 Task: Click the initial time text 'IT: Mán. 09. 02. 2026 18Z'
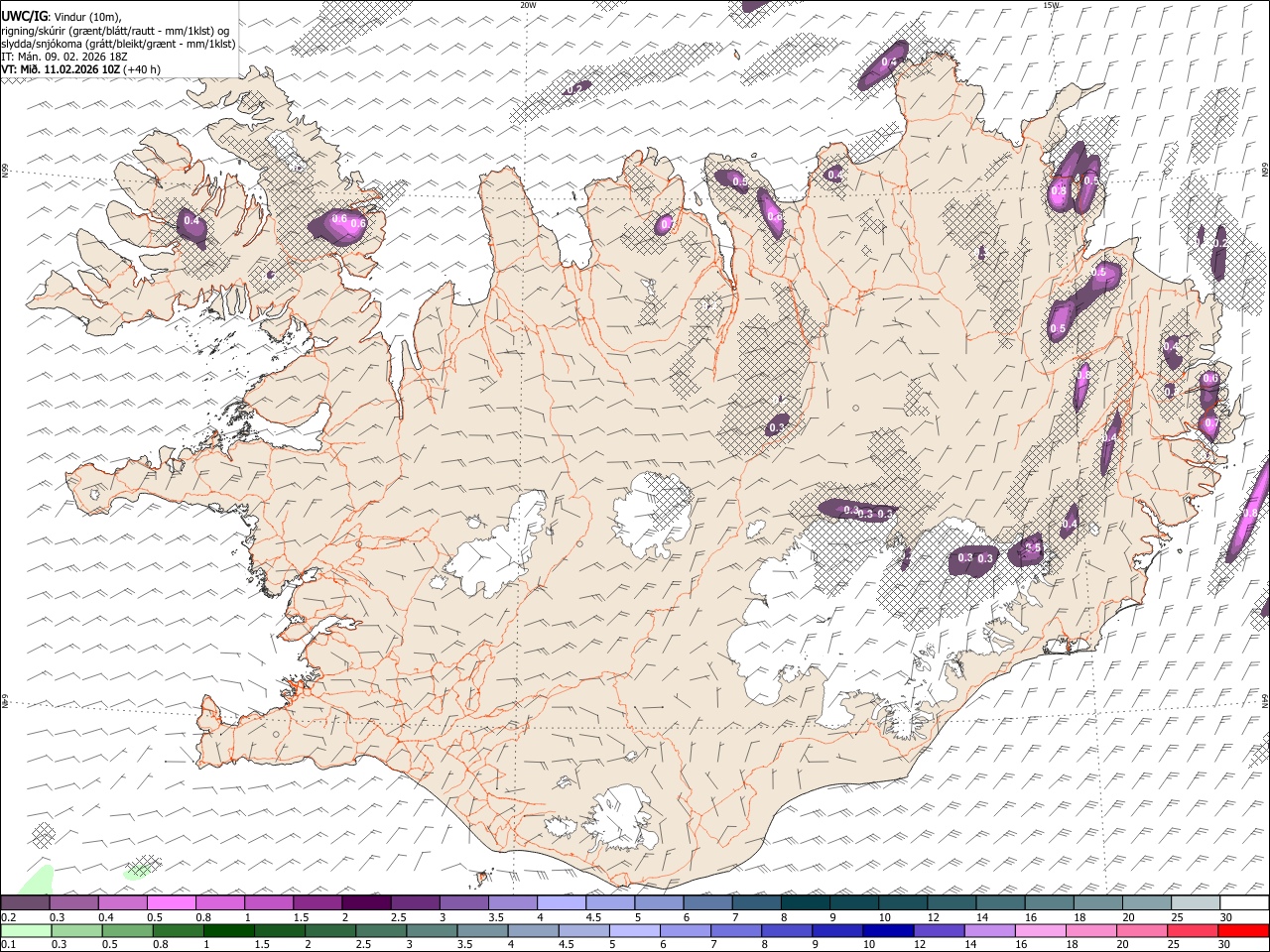[x=64, y=57]
